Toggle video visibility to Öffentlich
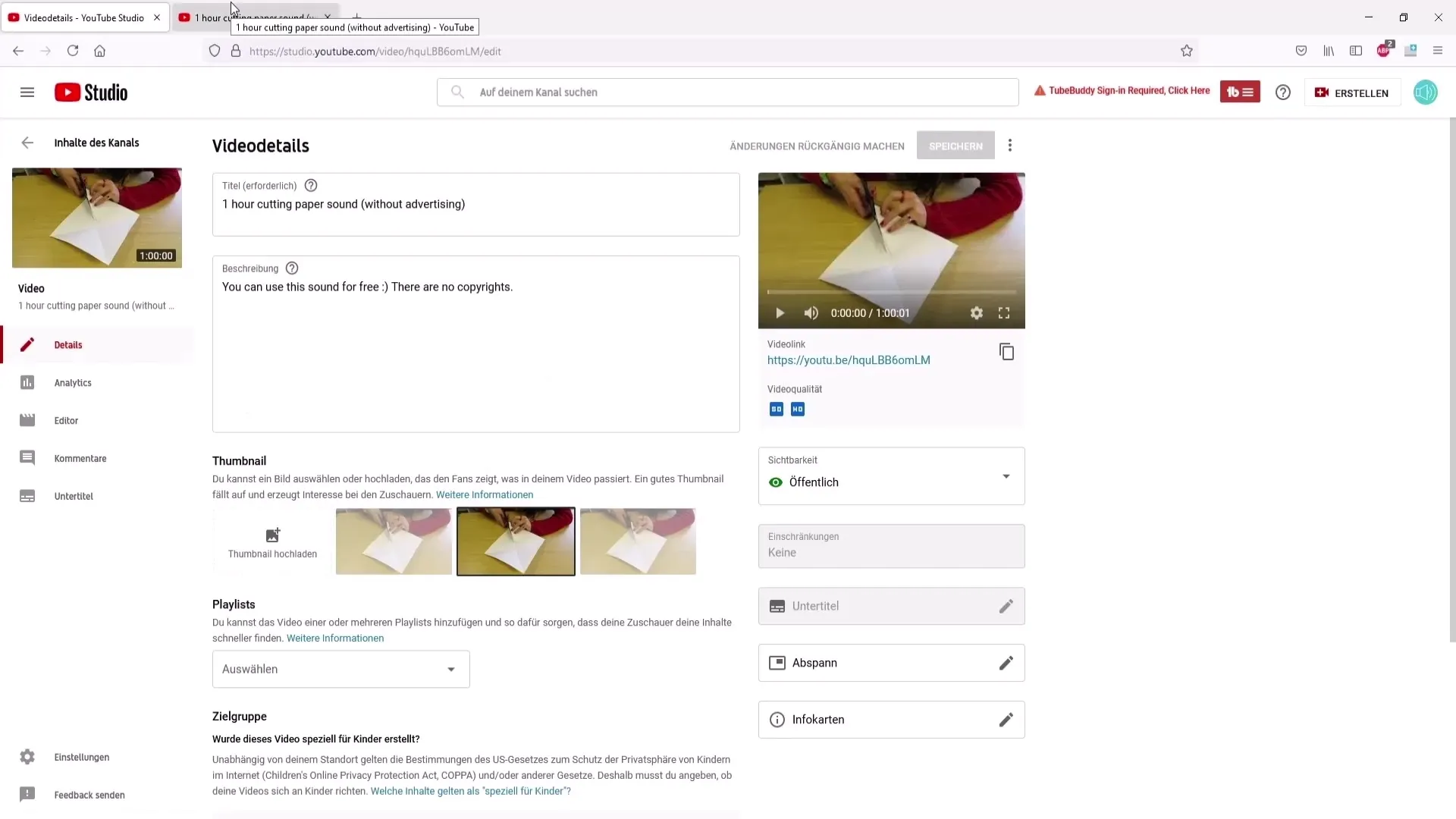 point(891,481)
